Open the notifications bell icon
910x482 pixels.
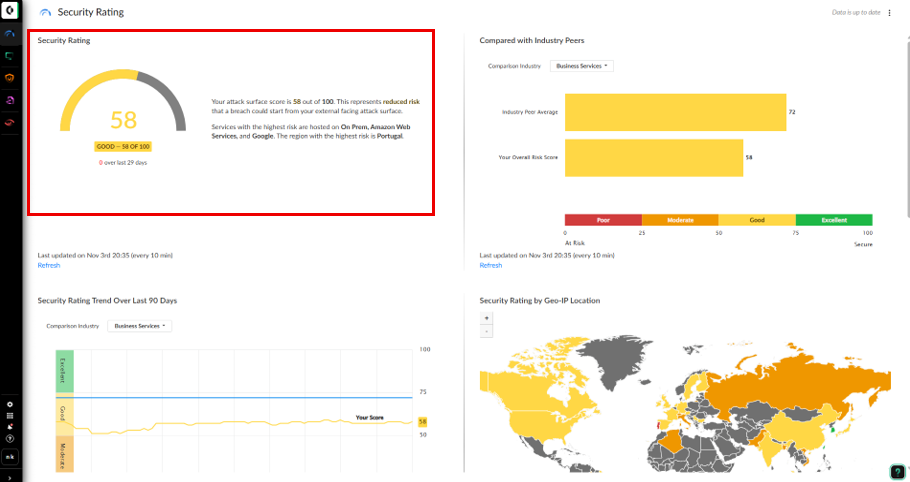click(x=10, y=426)
